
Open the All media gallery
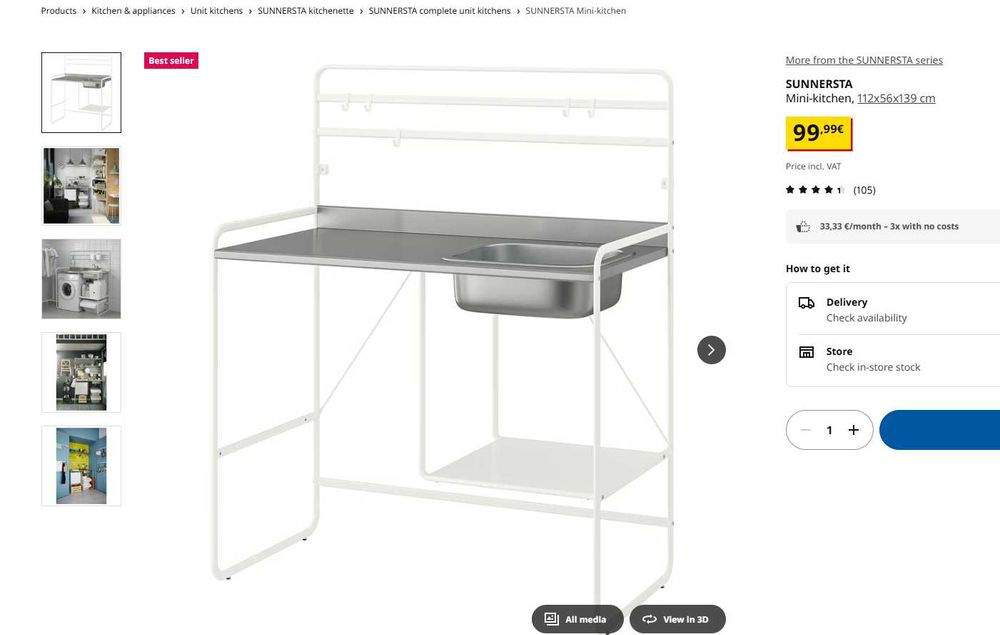point(576,619)
